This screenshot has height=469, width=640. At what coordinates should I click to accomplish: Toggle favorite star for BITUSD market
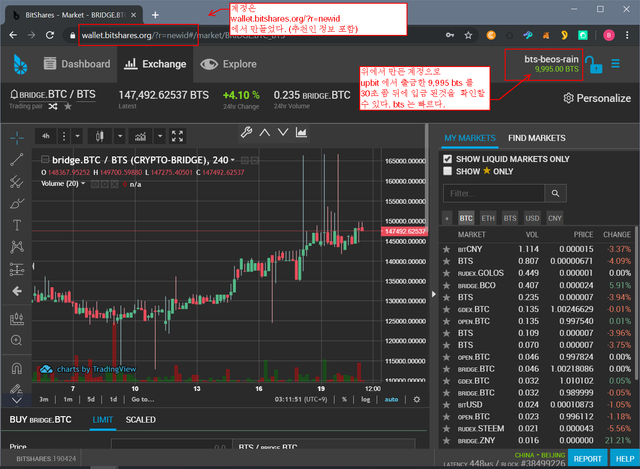(447, 405)
